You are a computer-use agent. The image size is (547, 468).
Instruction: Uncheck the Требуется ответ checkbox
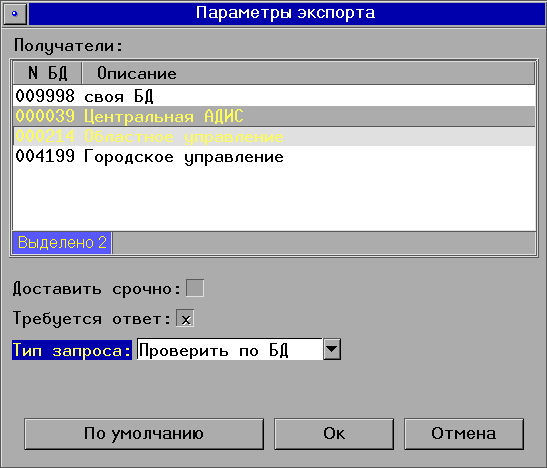pos(185,318)
